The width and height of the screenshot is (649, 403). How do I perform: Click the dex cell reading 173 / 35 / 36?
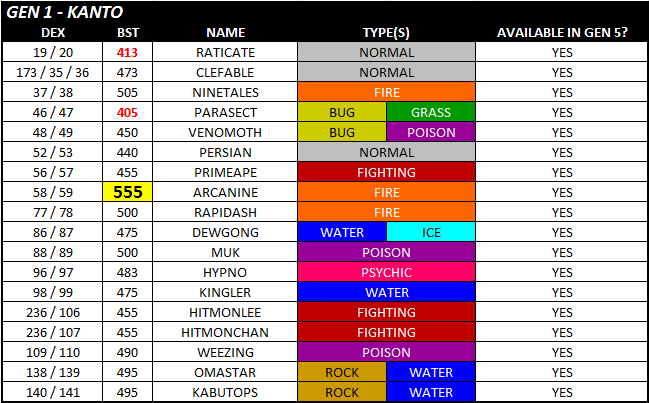(x=52, y=72)
